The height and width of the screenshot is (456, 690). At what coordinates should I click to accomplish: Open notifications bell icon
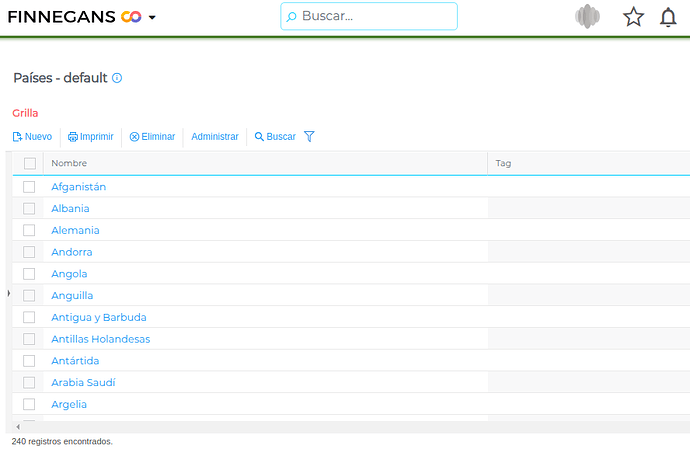668,17
